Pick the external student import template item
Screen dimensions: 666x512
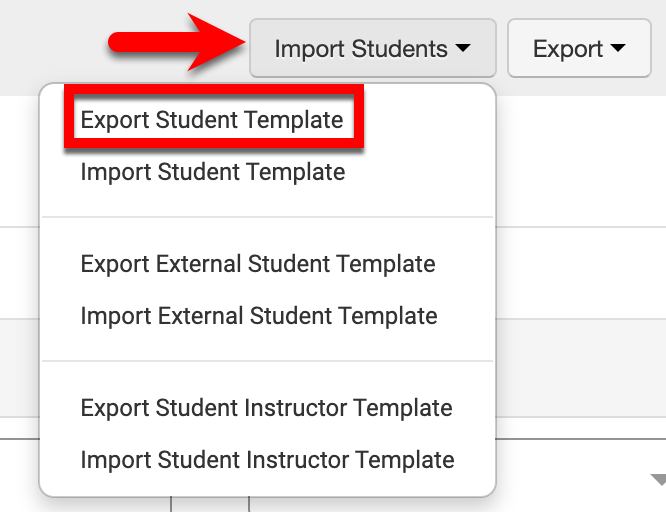coord(258,316)
